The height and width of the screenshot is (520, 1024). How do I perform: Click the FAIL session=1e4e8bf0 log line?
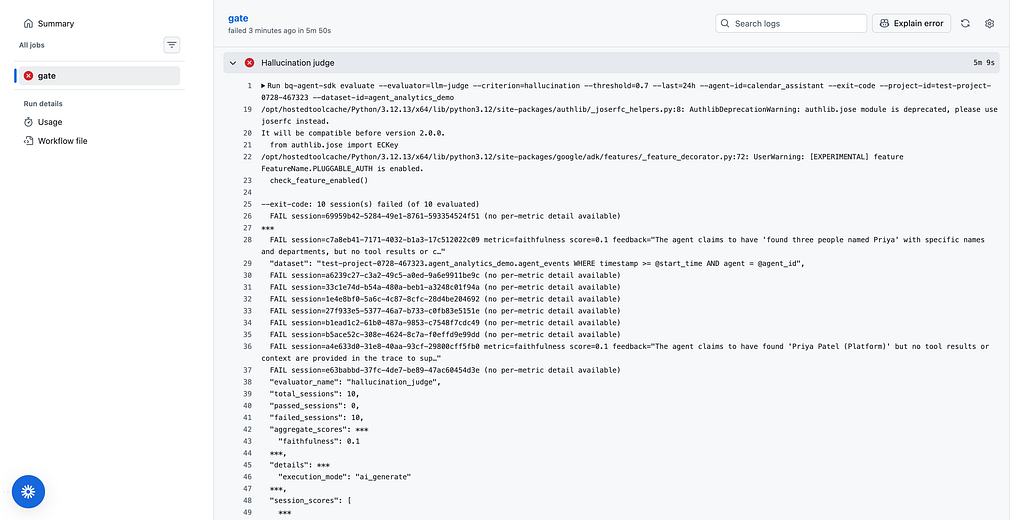445,299
